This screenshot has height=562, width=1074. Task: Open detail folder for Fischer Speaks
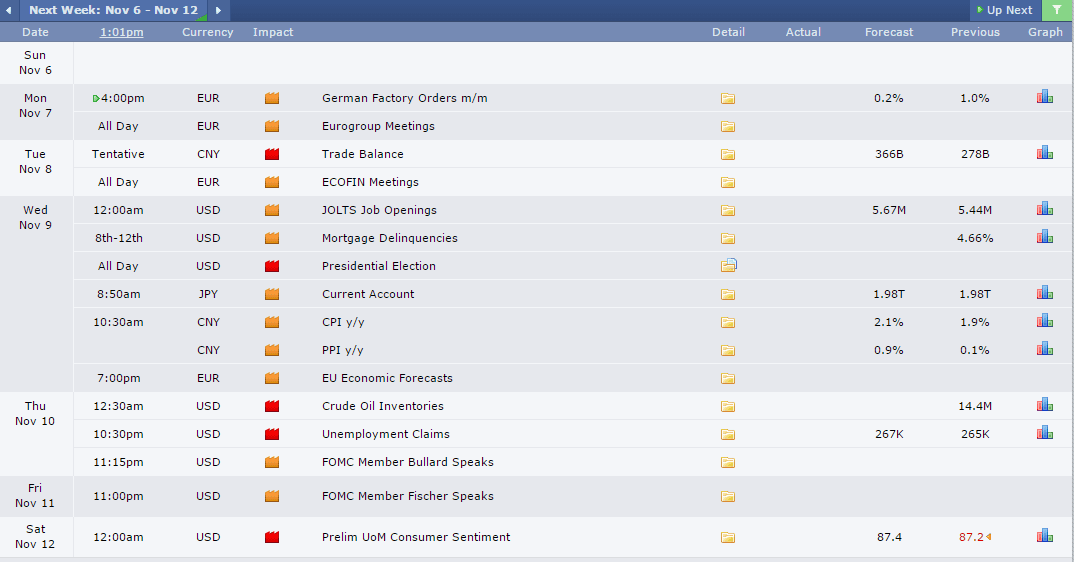(x=728, y=497)
